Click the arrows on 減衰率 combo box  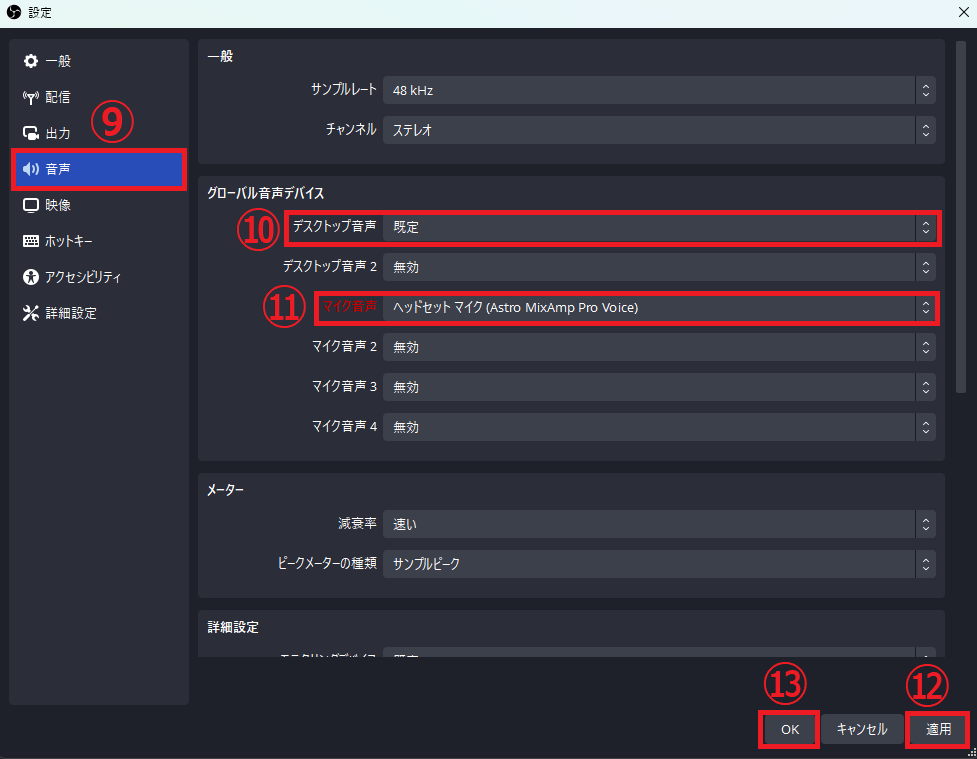pyautogui.click(x=926, y=524)
